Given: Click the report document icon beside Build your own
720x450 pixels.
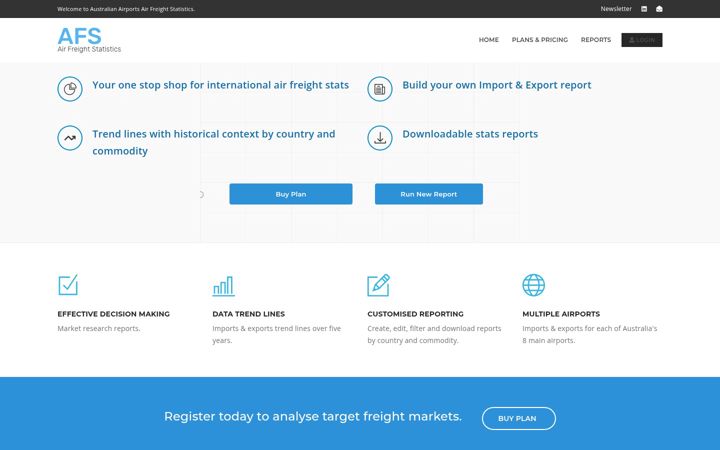Looking at the screenshot, I should click(x=380, y=89).
